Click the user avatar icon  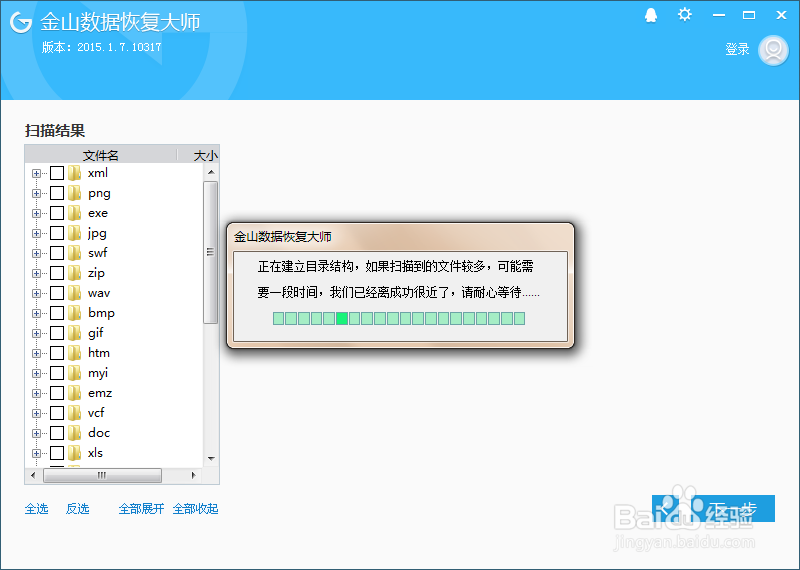click(773, 50)
